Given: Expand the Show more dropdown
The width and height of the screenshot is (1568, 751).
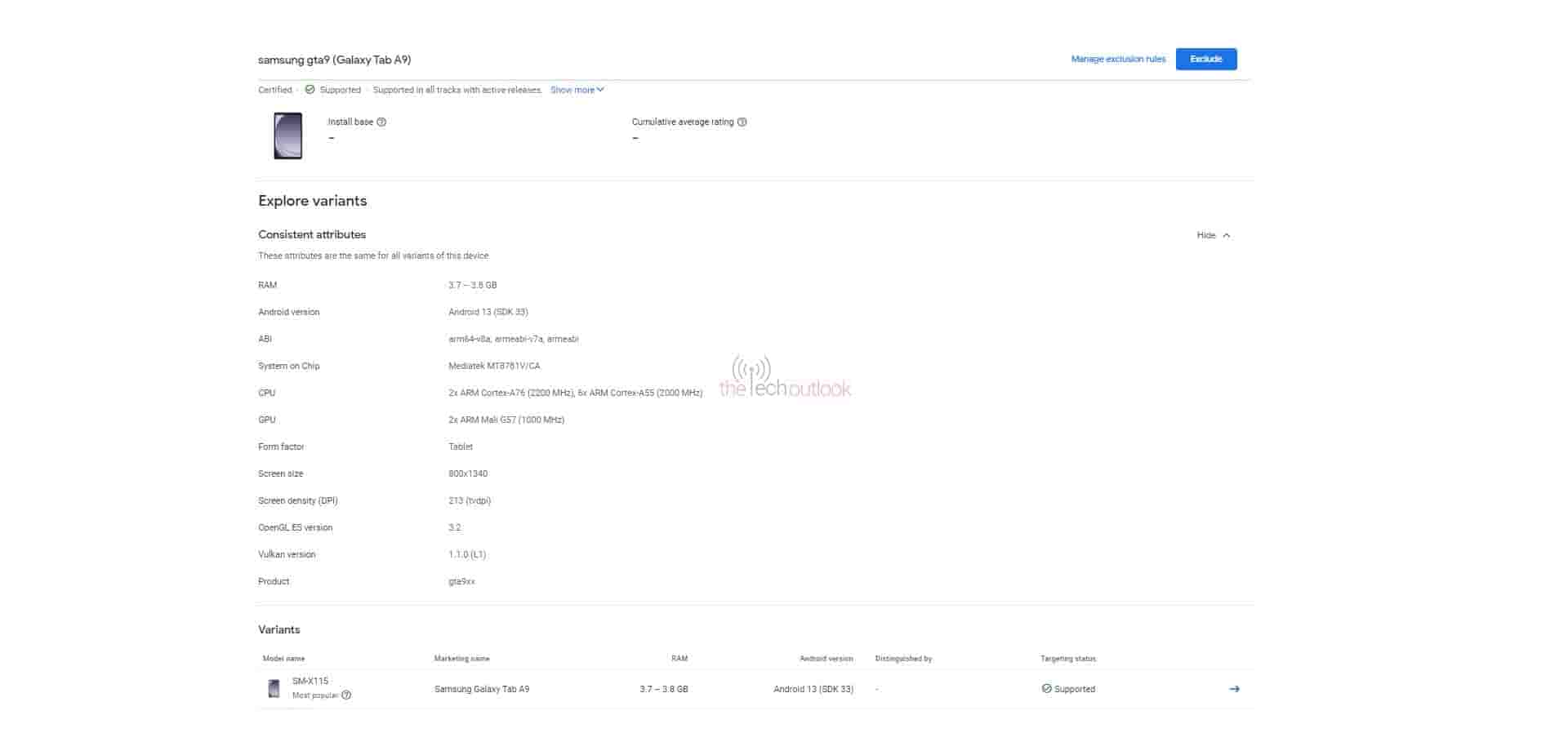Looking at the screenshot, I should point(577,90).
